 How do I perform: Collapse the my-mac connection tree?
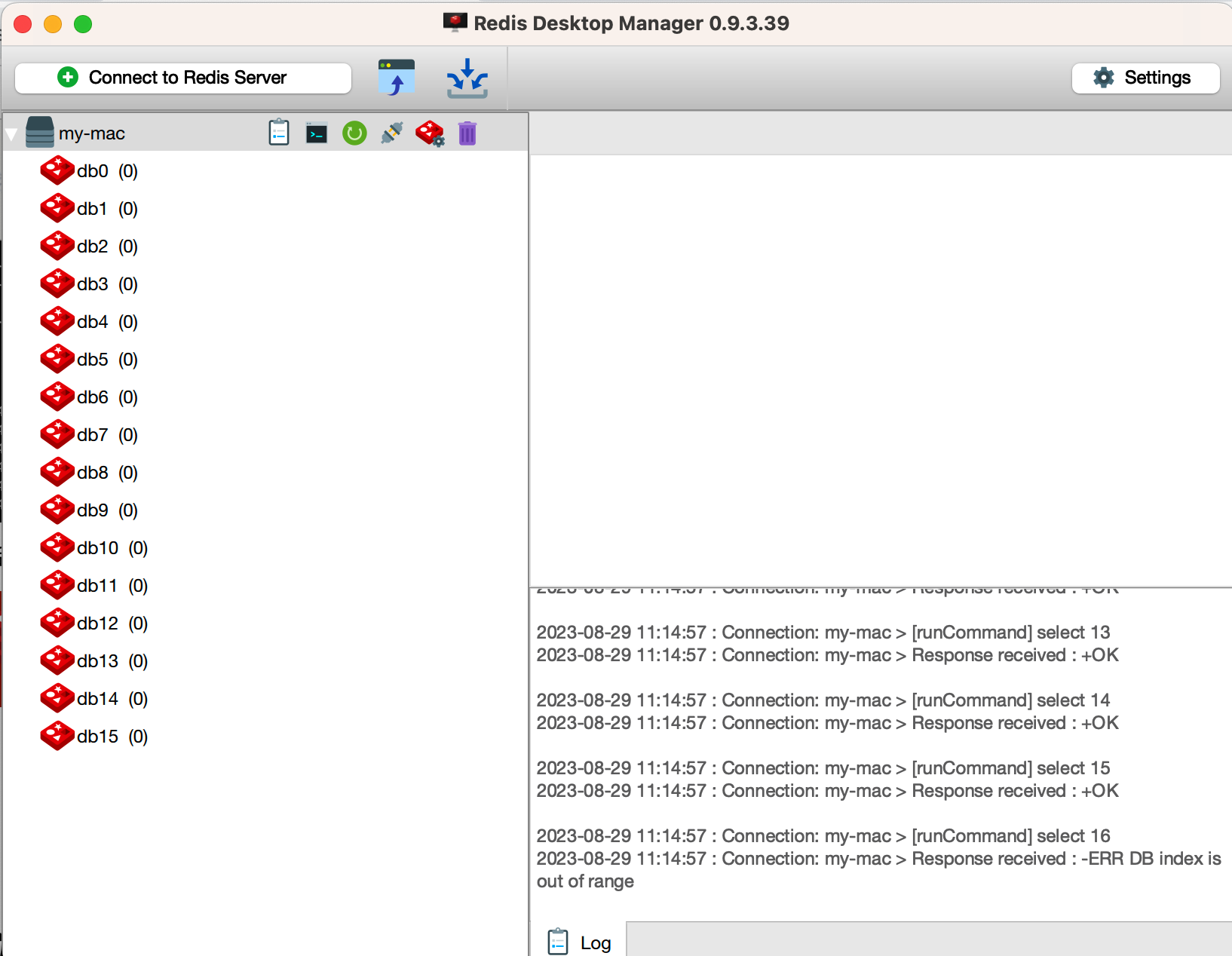point(11,134)
